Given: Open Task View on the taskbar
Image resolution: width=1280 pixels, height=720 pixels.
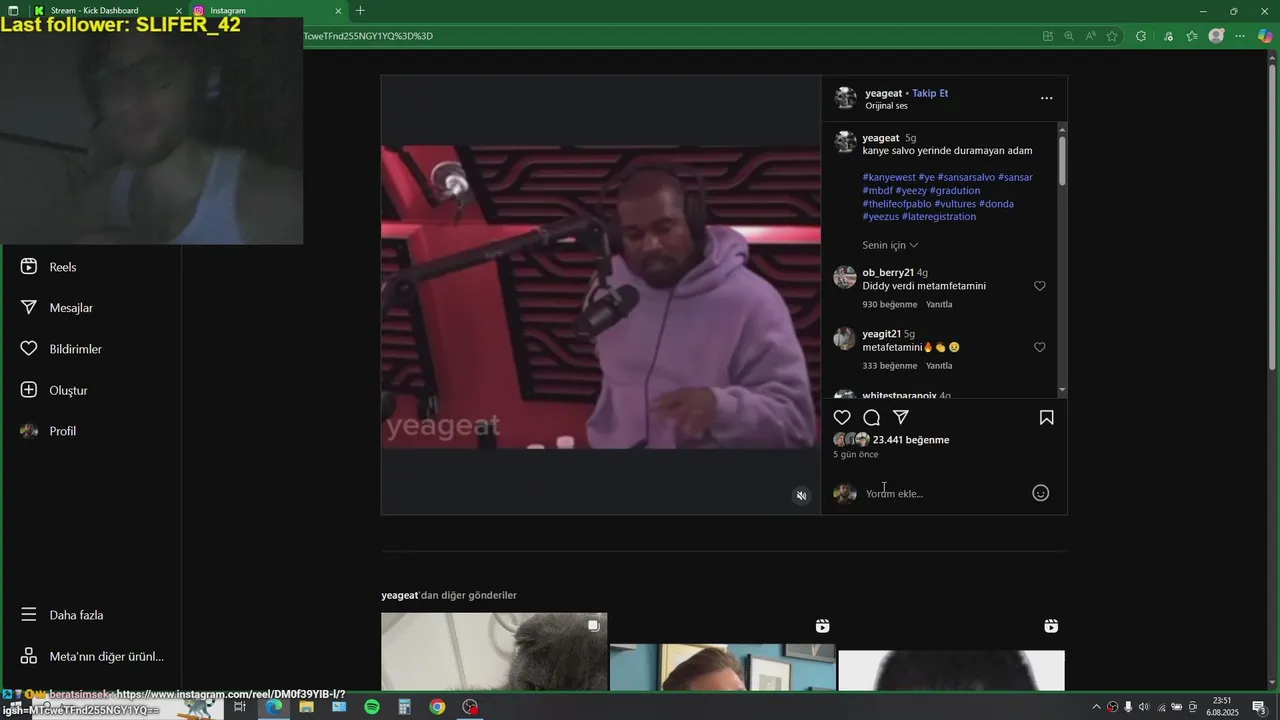Looking at the screenshot, I should 240,707.
